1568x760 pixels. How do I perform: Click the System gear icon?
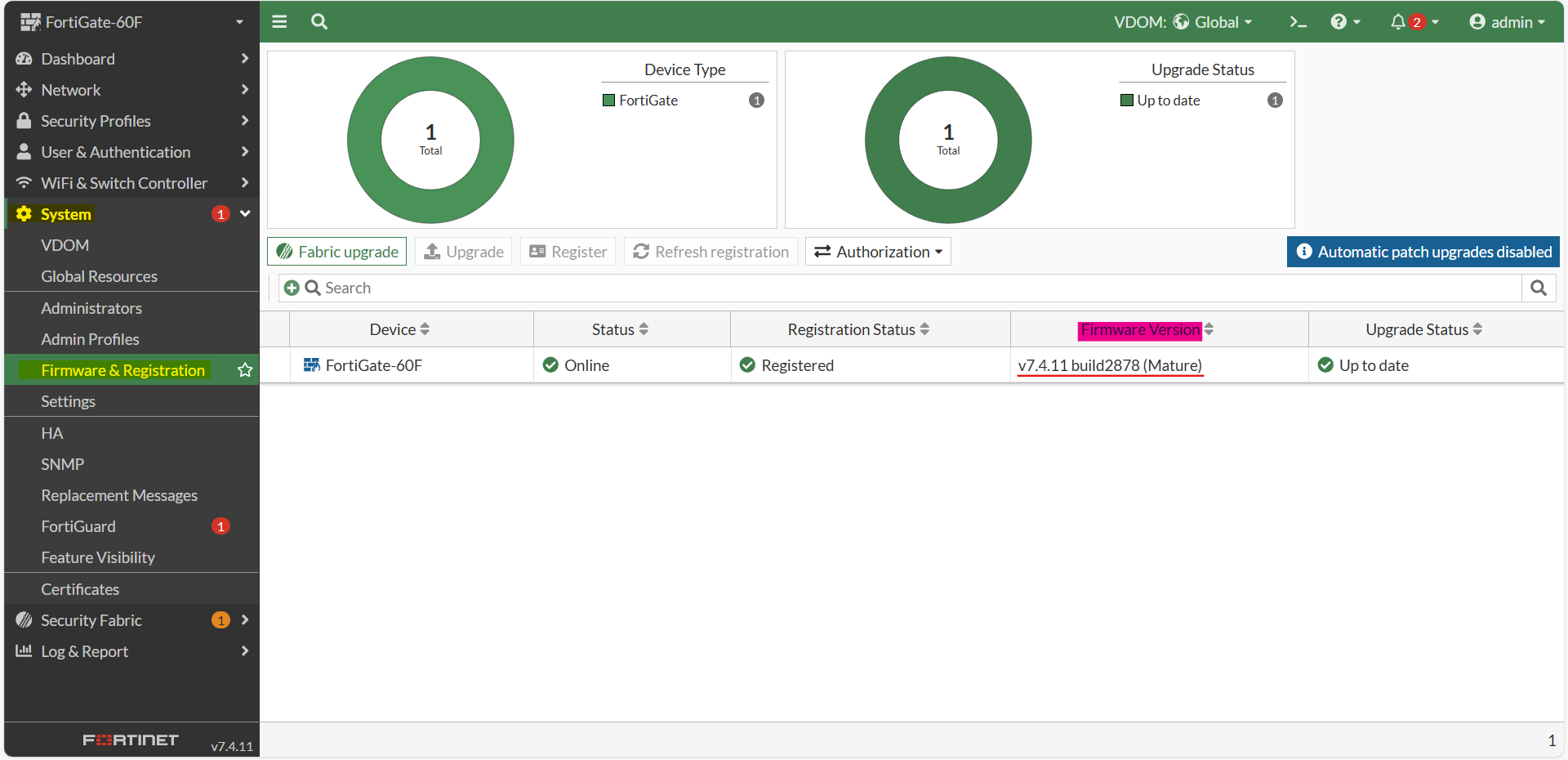click(x=24, y=214)
